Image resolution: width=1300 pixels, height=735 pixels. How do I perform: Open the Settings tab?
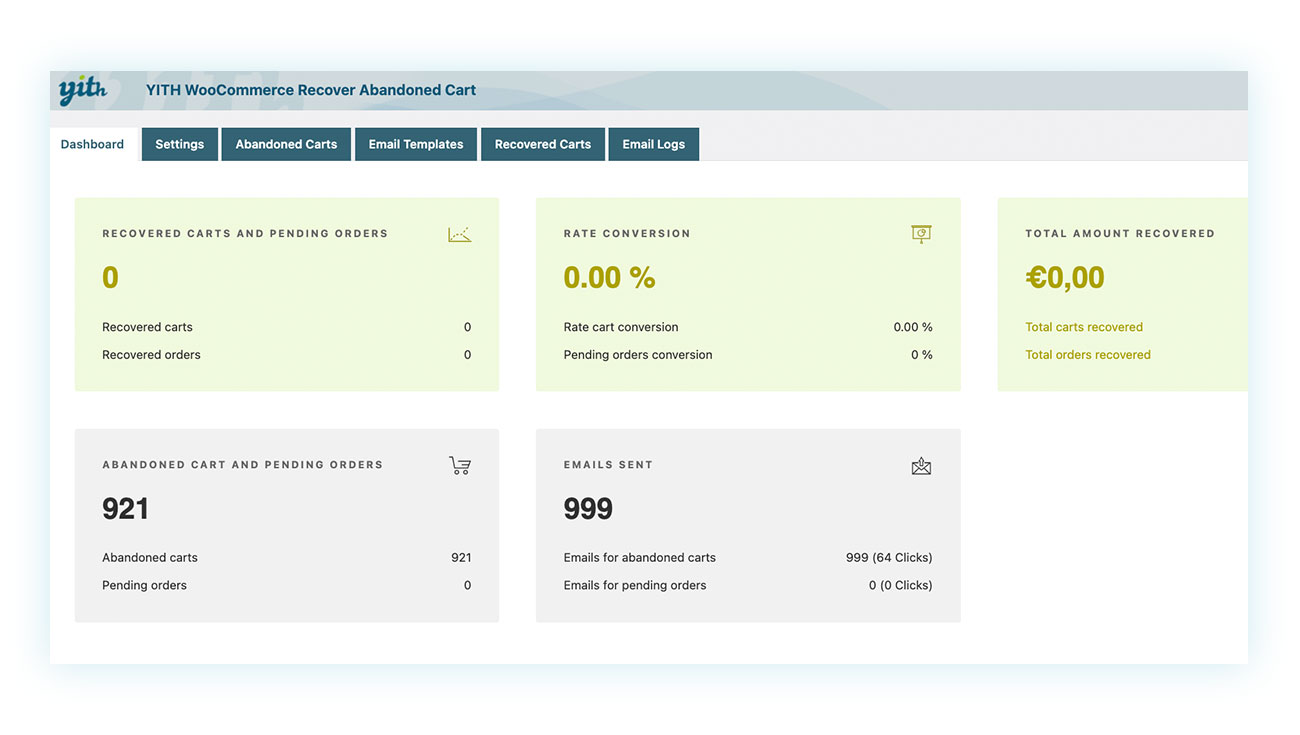point(180,144)
